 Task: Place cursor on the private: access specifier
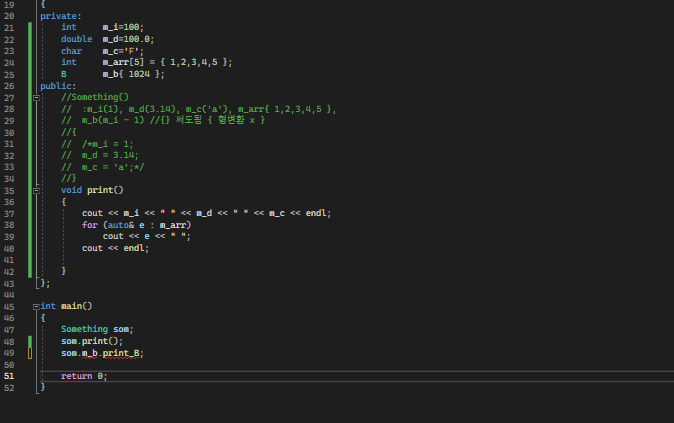[61, 16]
